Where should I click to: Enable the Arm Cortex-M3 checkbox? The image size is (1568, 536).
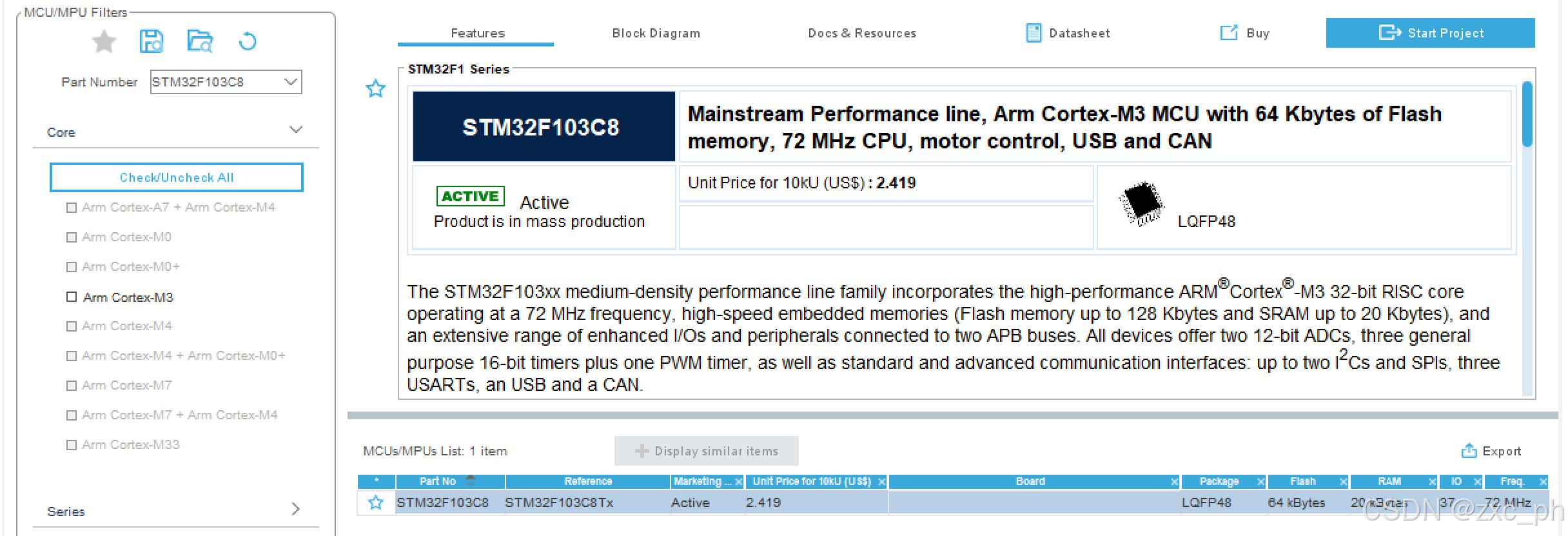[72, 297]
